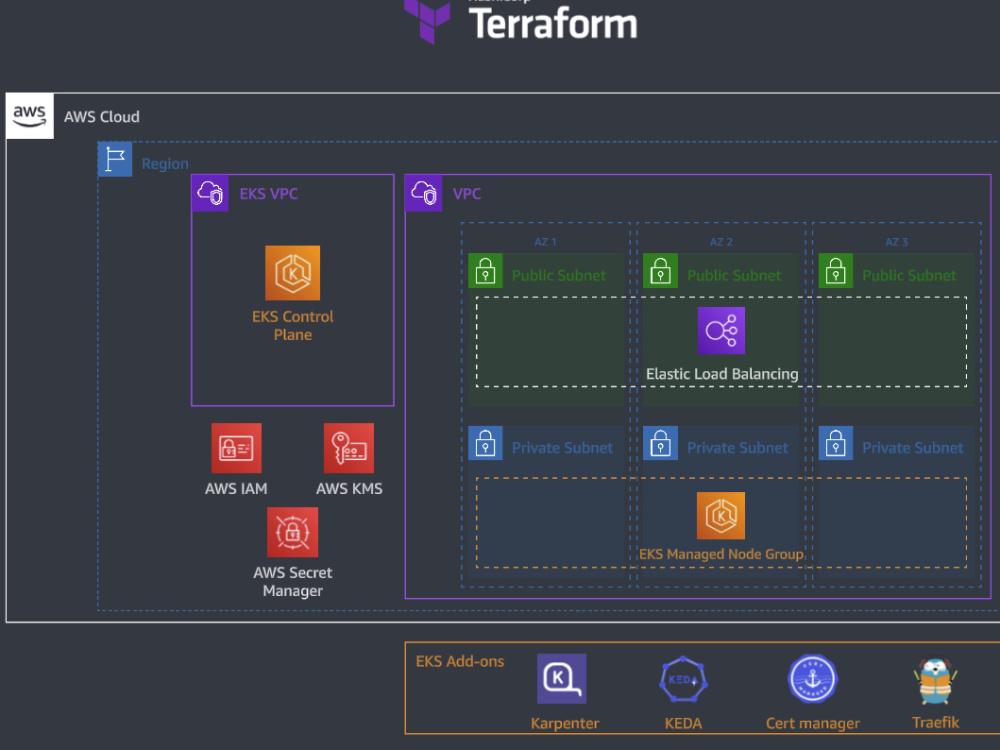Open the Cert manager anchor icon

coord(812,678)
